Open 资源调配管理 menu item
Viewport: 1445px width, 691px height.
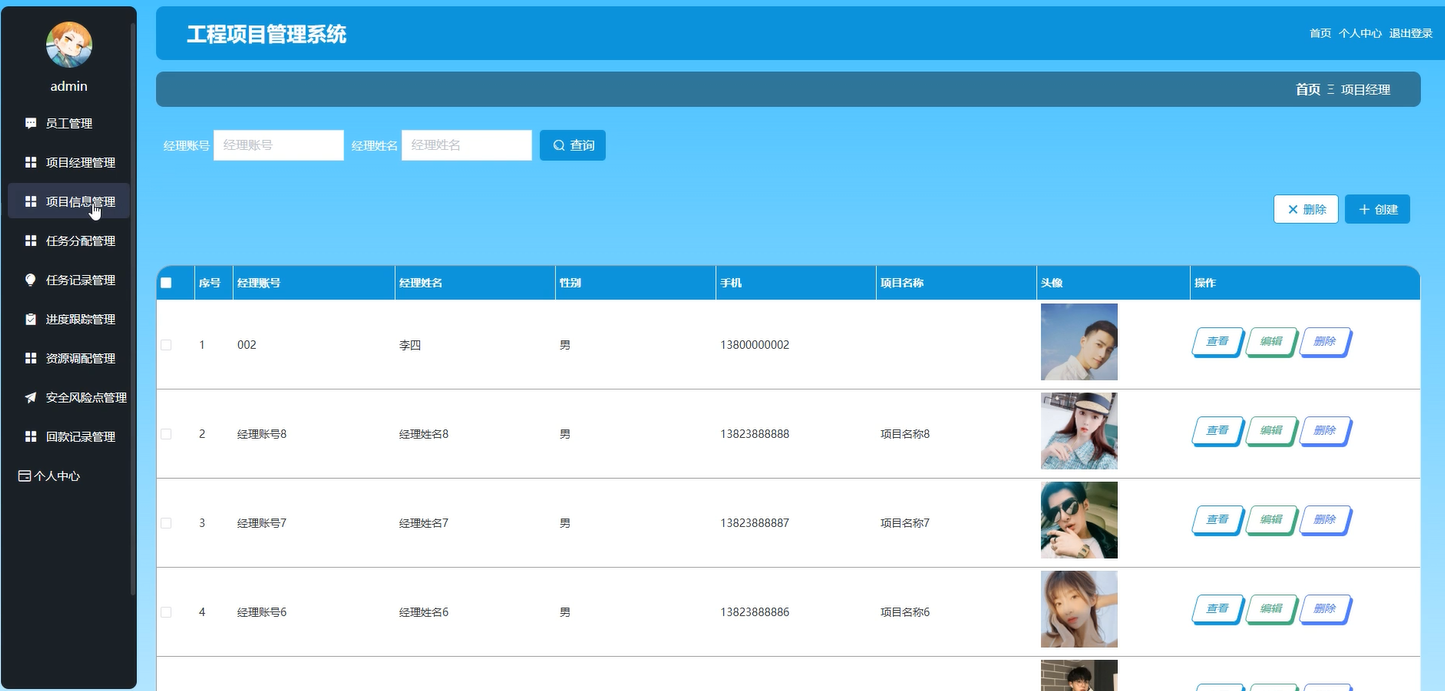click(x=69, y=358)
